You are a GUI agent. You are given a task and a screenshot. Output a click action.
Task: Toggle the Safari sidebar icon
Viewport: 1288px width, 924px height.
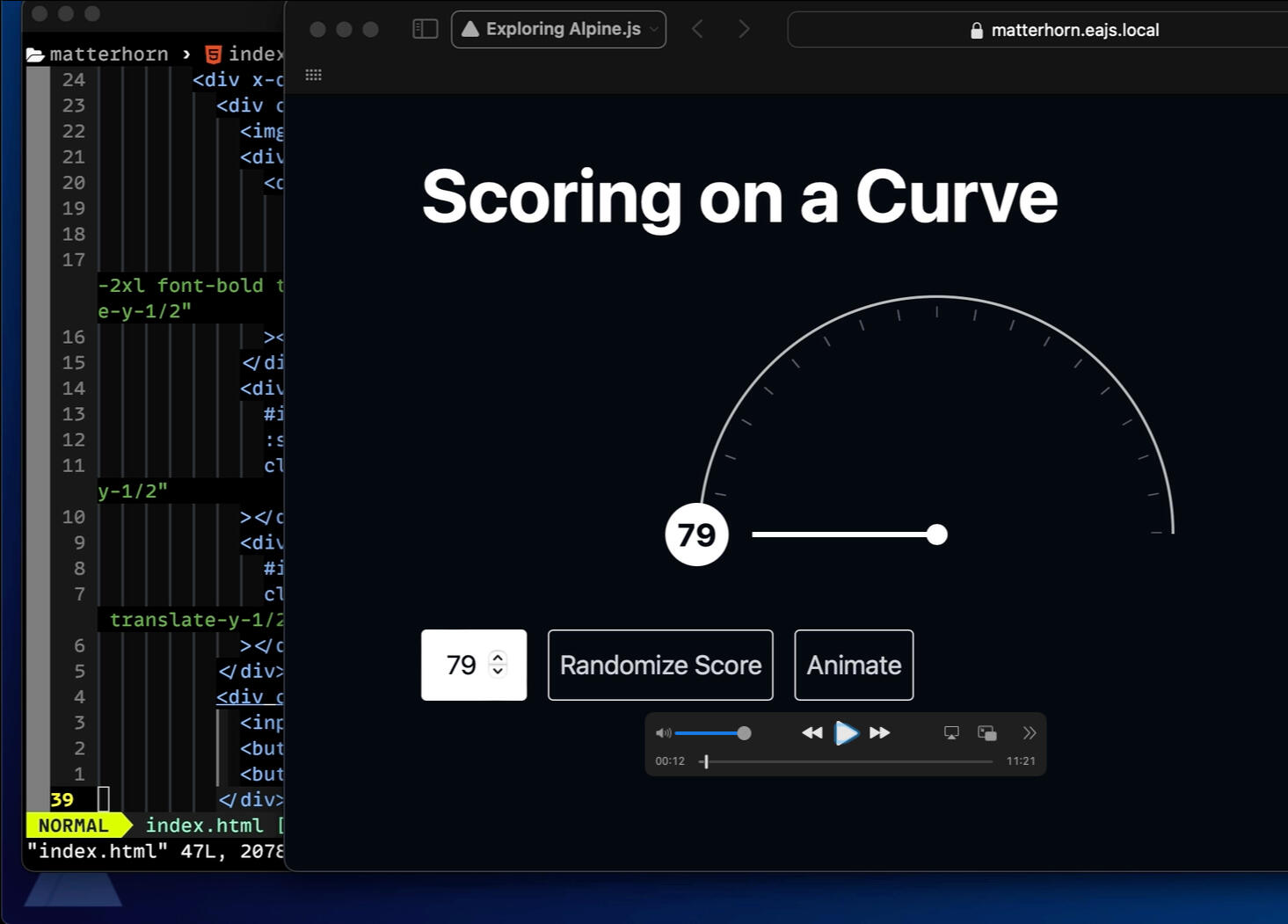coord(426,29)
